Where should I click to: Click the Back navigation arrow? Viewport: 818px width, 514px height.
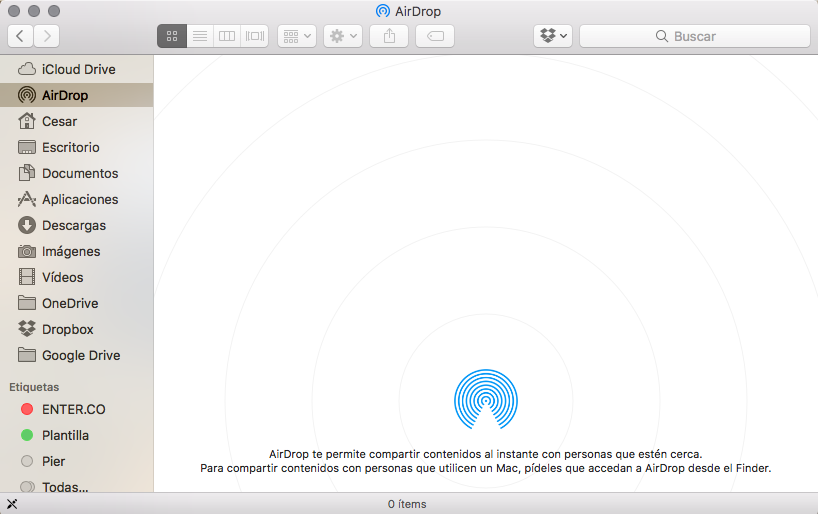coord(20,36)
